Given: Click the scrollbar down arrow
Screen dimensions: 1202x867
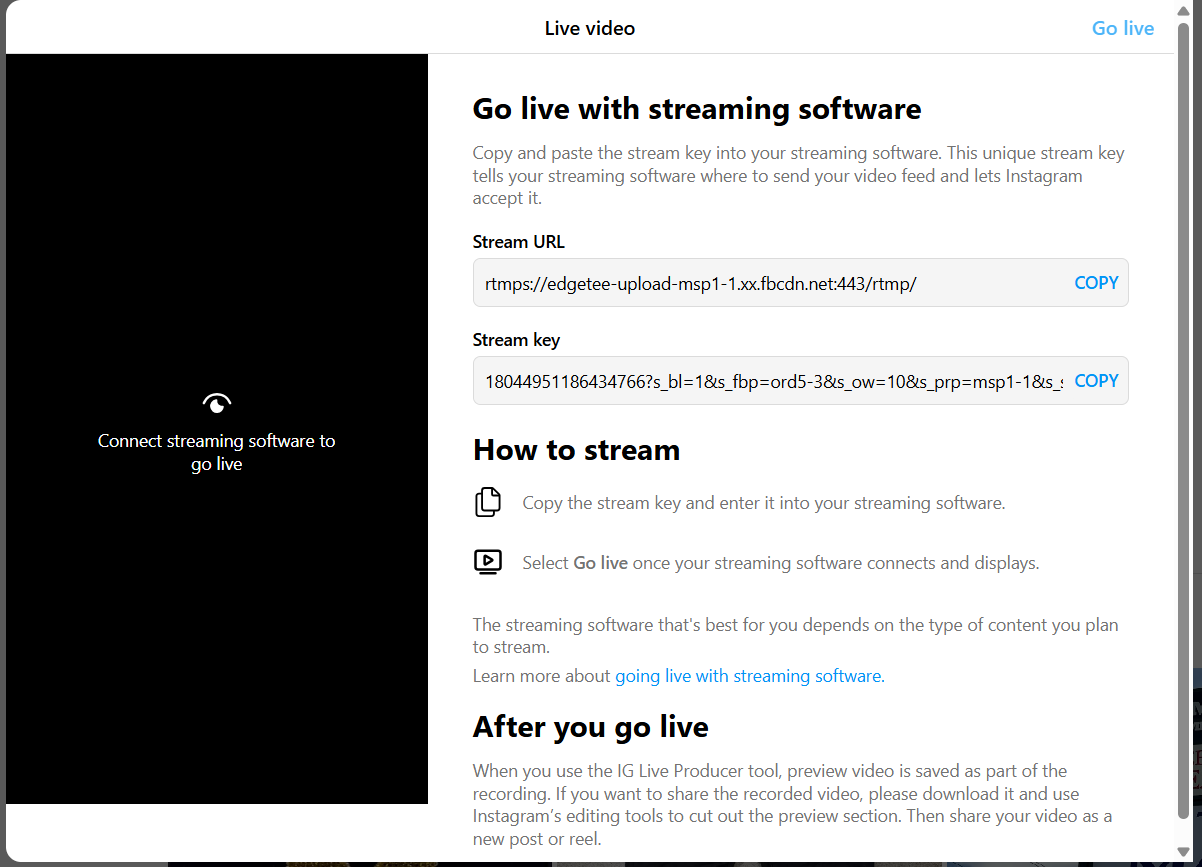Looking at the screenshot, I should coord(1184,851).
